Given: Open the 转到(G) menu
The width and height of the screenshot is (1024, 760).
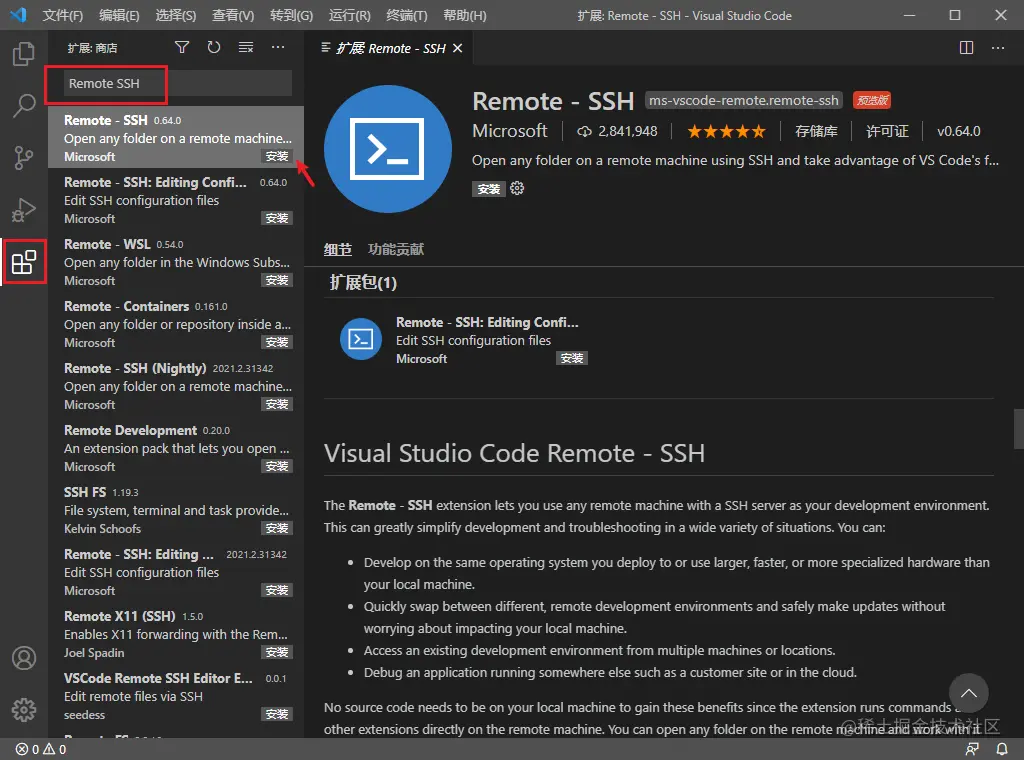Looking at the screenshot, I should click(292, 15).
